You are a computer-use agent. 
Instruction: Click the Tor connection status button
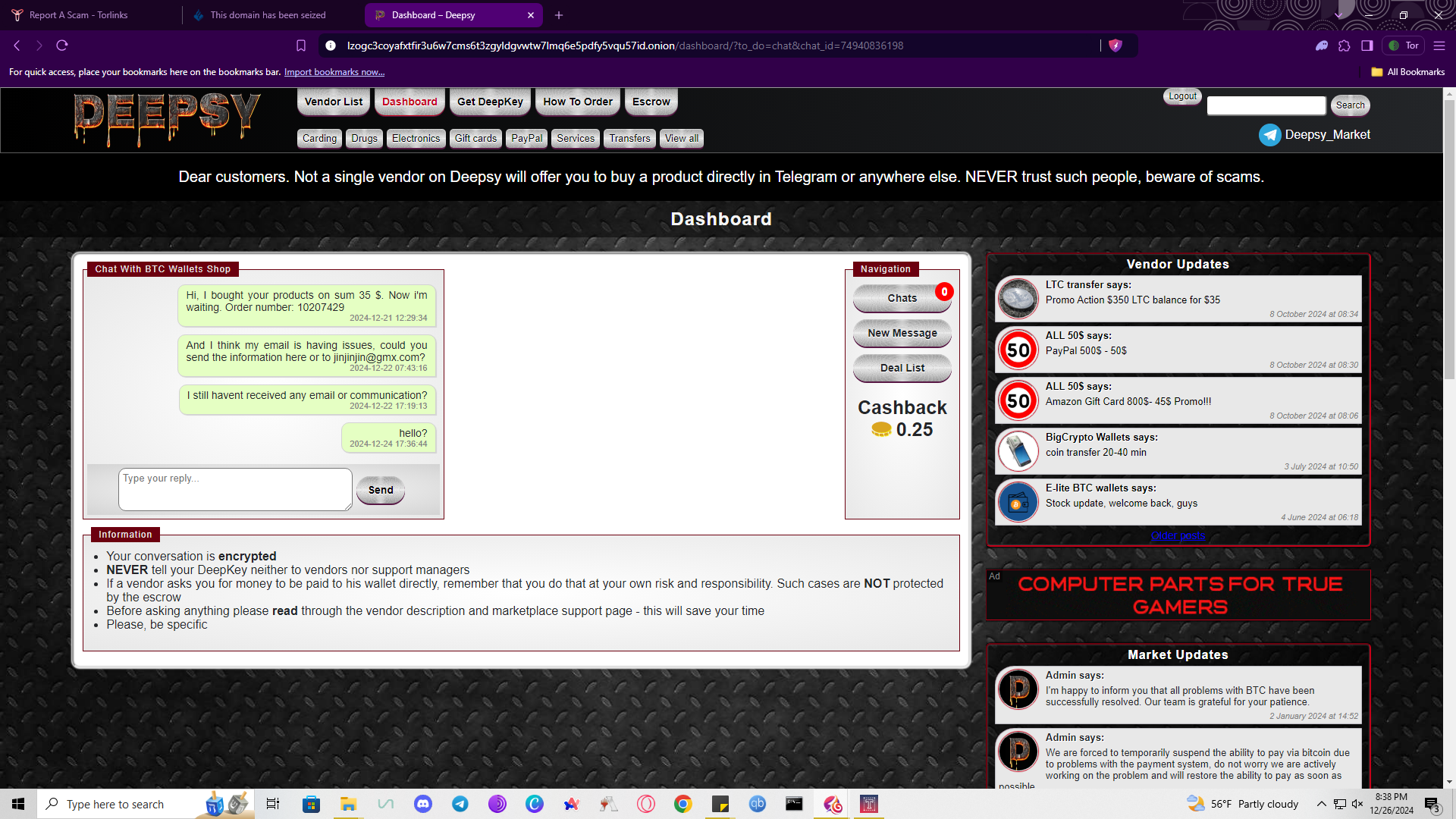click(x=1404, y=45)
